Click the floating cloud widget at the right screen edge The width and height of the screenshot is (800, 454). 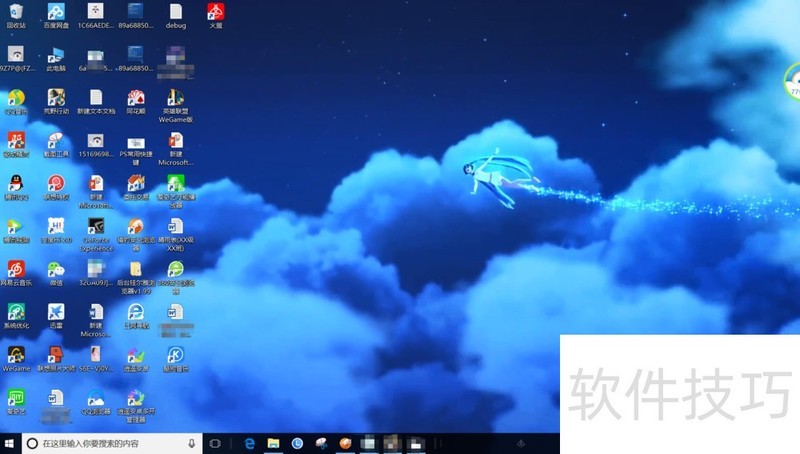(792, 82)
